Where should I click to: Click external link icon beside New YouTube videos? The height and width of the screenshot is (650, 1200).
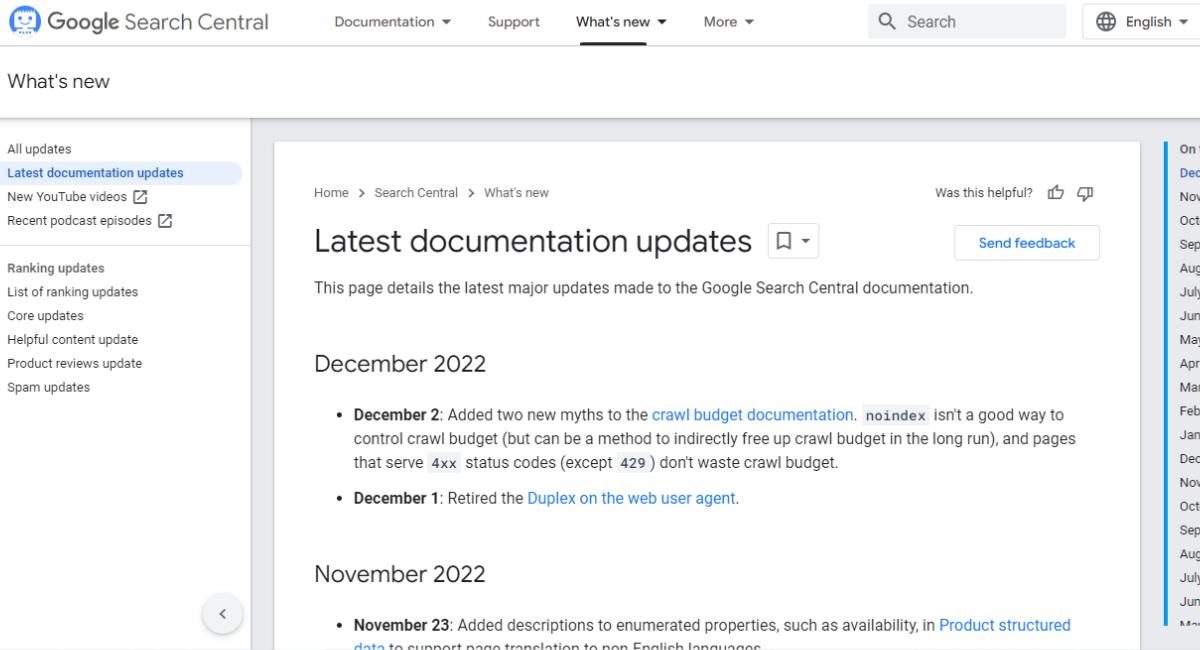point(141,197)
